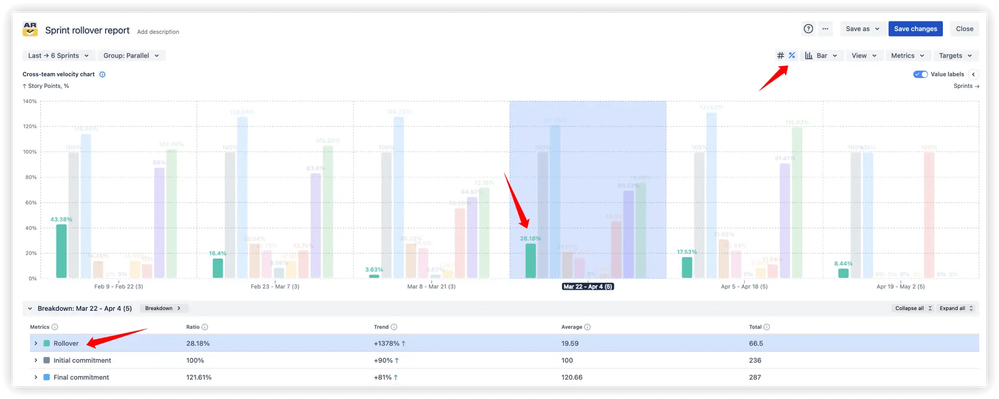Click the Initial commitment gray color swatch

[x=47, y=360]
